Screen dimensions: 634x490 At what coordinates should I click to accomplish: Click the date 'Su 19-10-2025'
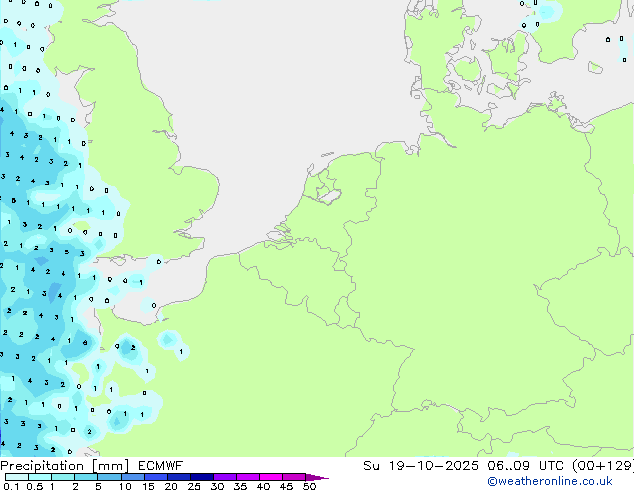pos(421,466)
